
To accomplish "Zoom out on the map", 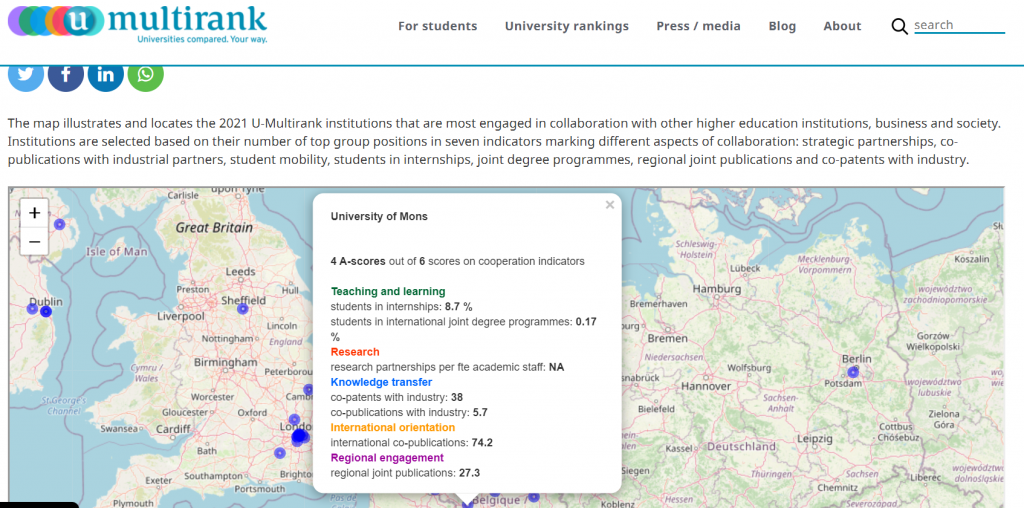I will (x=35, y=241).
